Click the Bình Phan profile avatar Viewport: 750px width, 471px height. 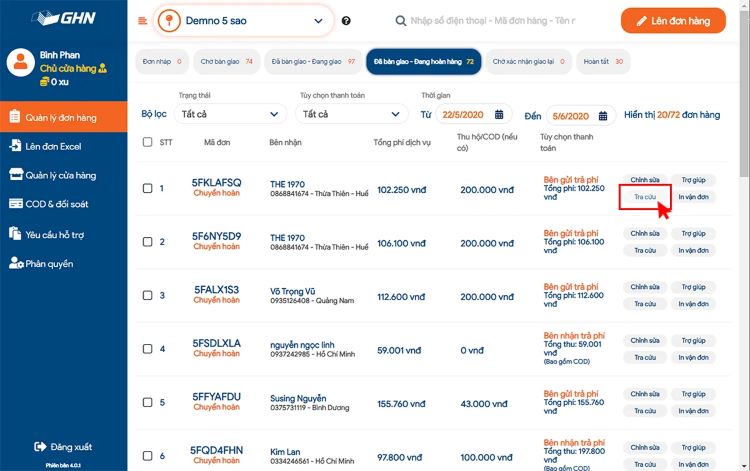(20, 62)
